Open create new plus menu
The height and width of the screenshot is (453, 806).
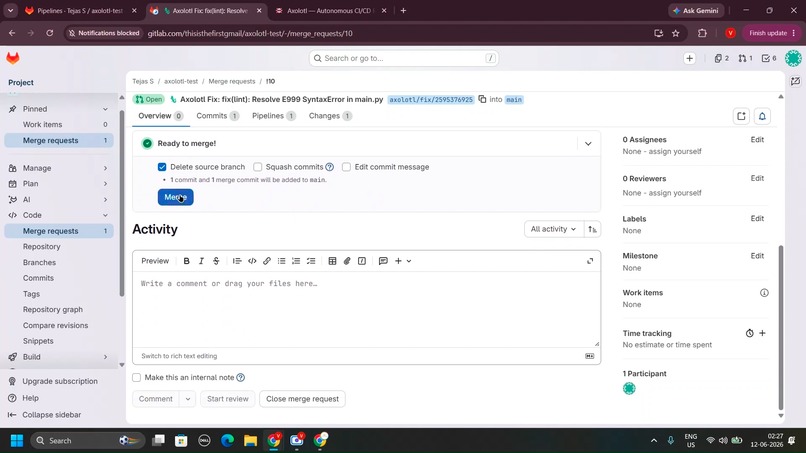coord(689,59)
